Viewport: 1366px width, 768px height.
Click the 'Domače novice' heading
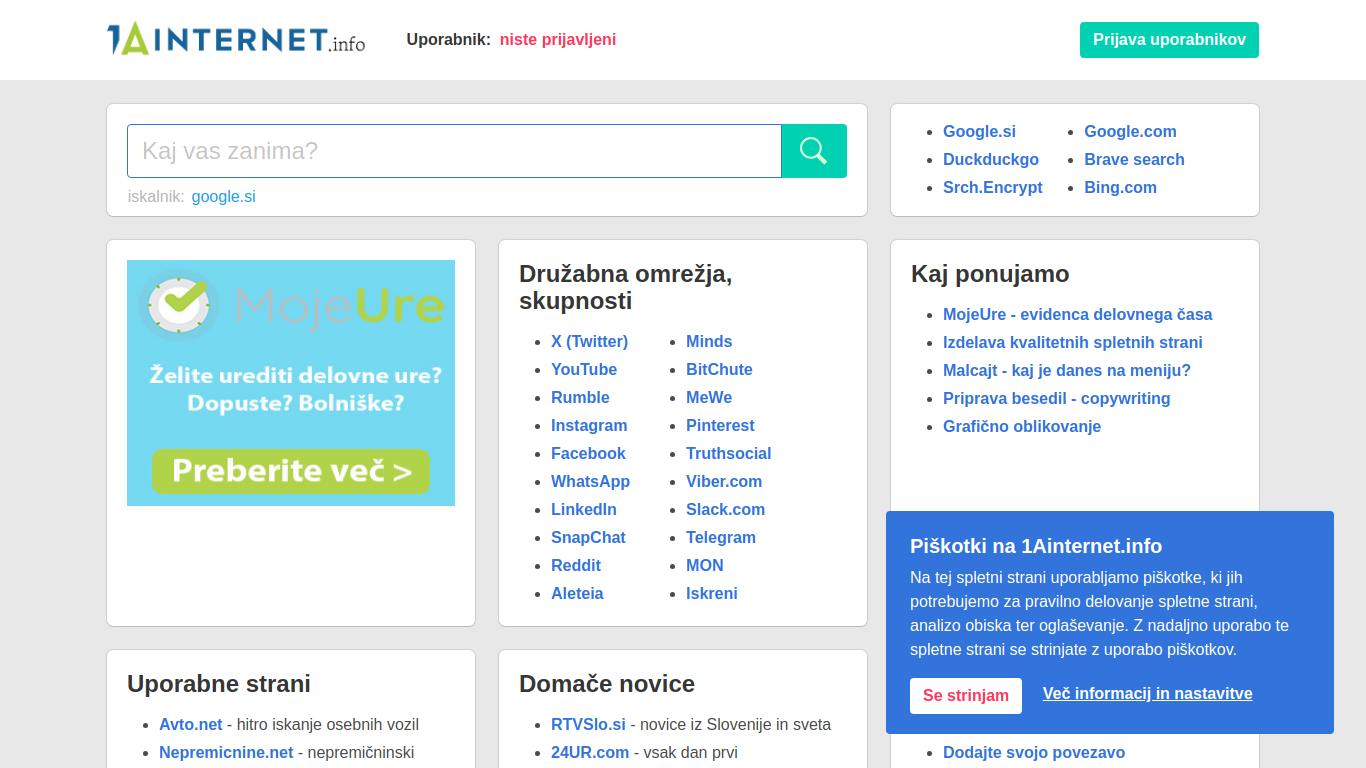point(607,684)
